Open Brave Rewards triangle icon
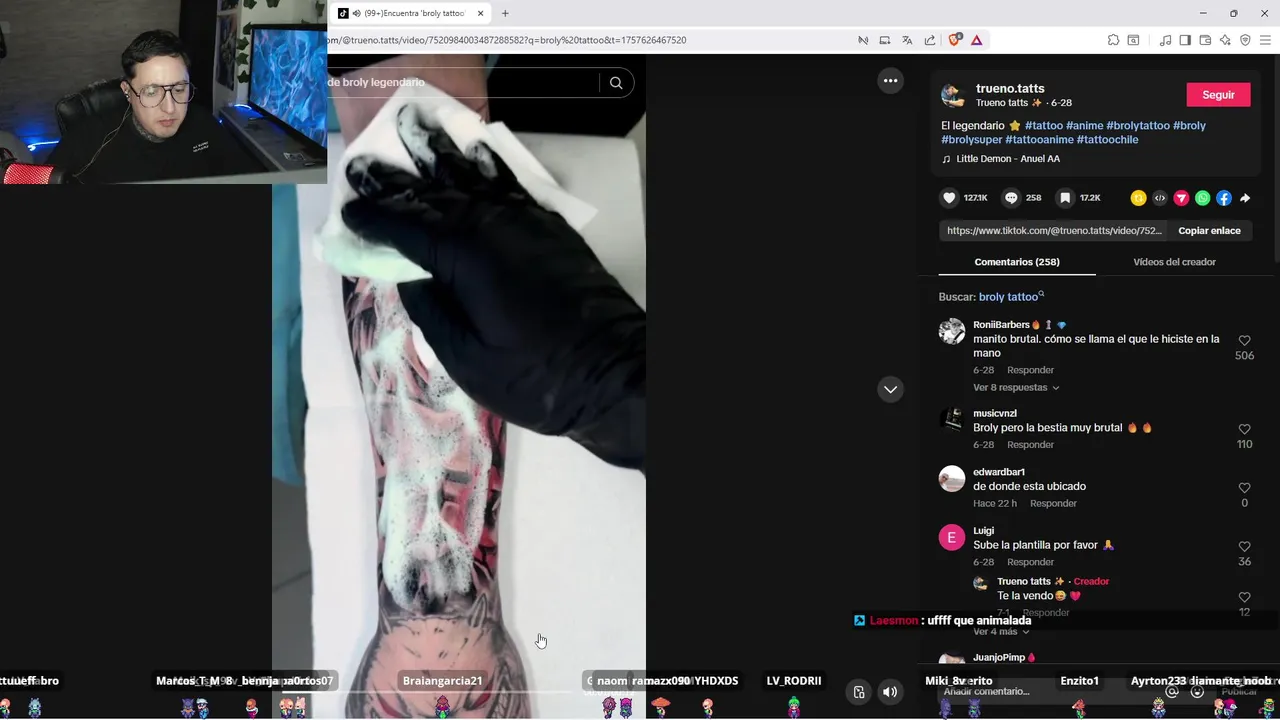This screenshot has height=720, width=1280. [976, 40]
